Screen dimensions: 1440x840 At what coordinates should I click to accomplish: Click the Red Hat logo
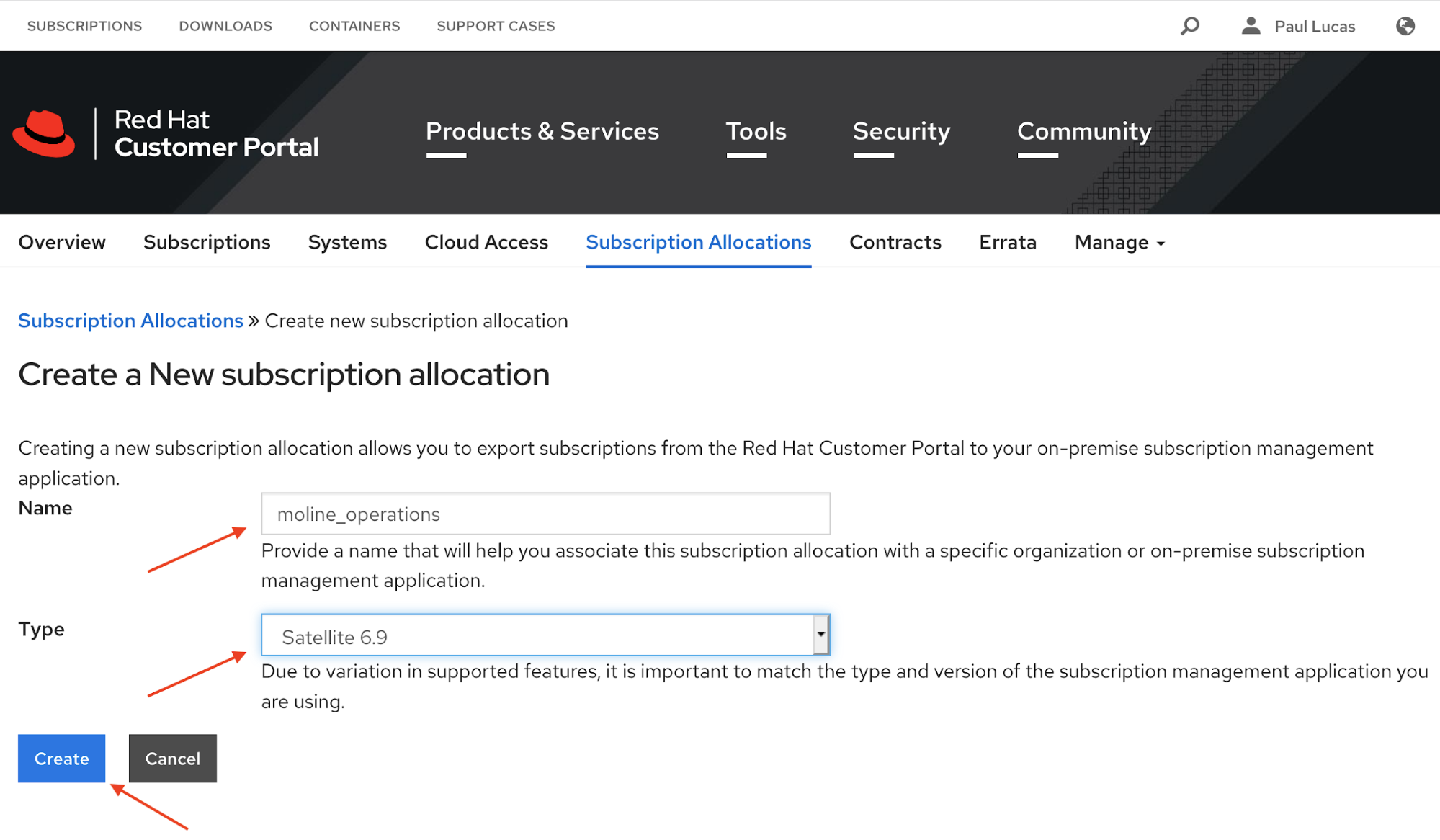pos(45,133)
